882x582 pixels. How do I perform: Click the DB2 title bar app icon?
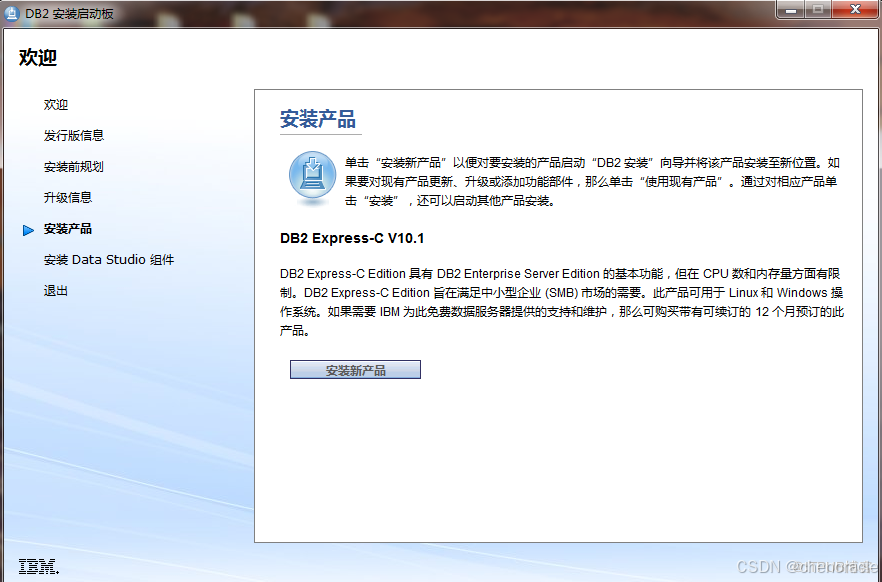pyautogui.click(x=12, y=13)
